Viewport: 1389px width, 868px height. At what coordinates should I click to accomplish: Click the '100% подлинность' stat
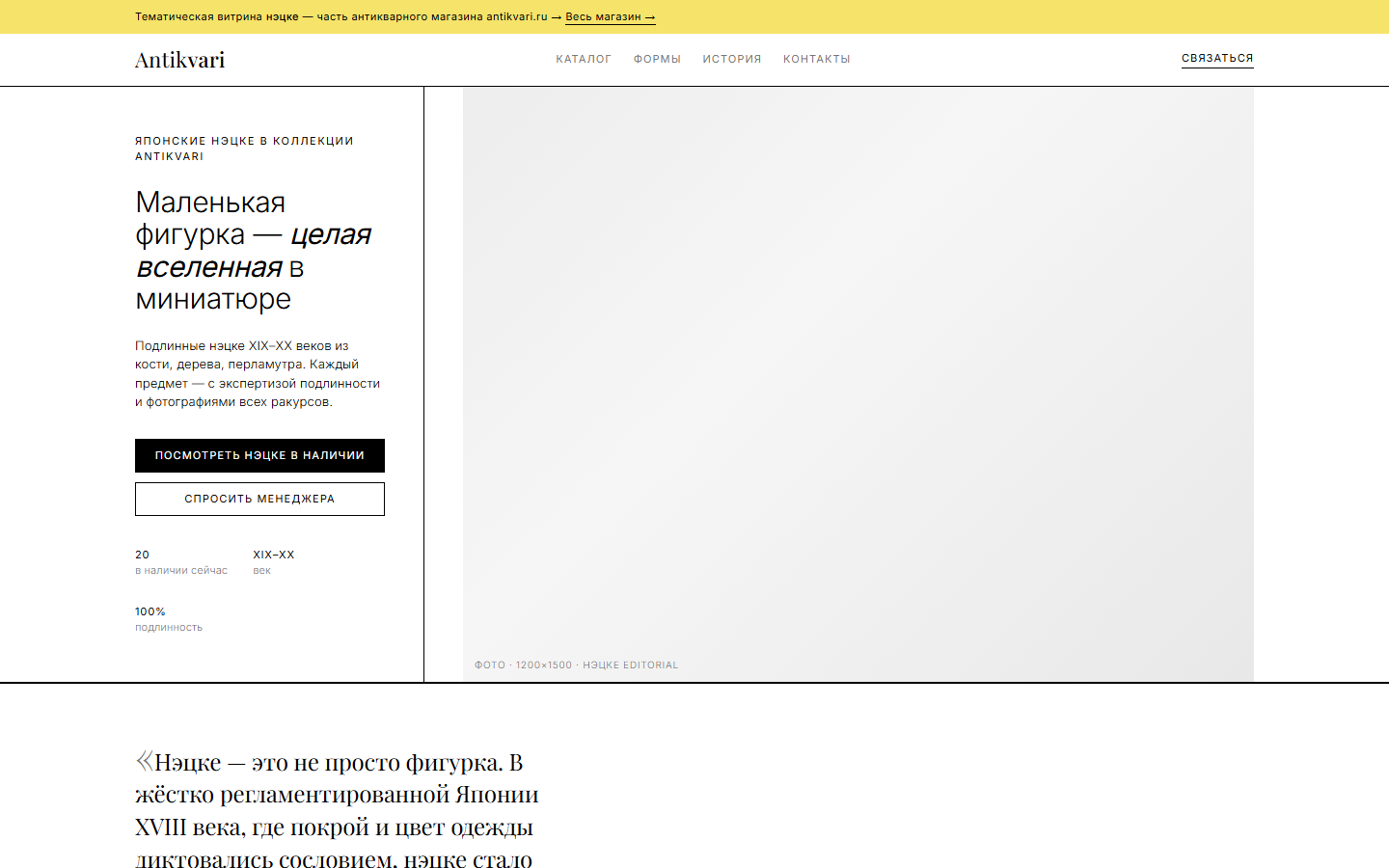(x=169, y=619)
